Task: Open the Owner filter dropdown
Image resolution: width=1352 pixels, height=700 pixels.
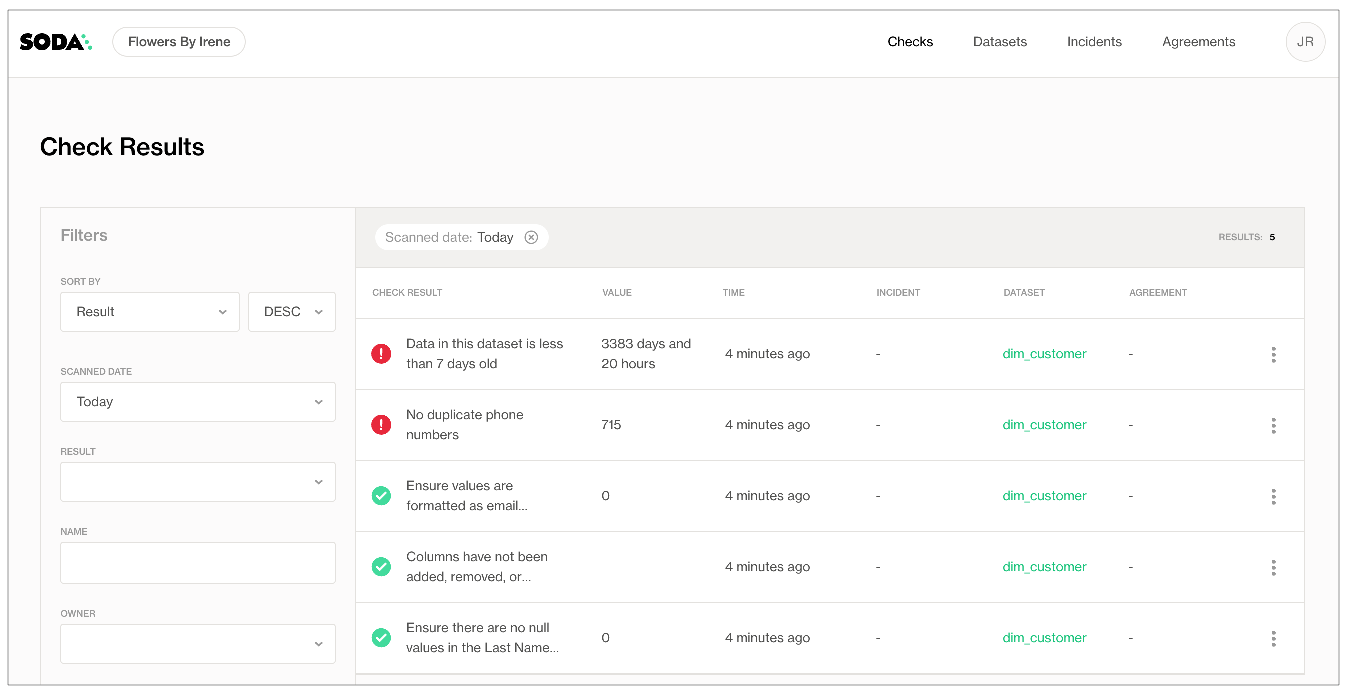Action: coord(198,644)
